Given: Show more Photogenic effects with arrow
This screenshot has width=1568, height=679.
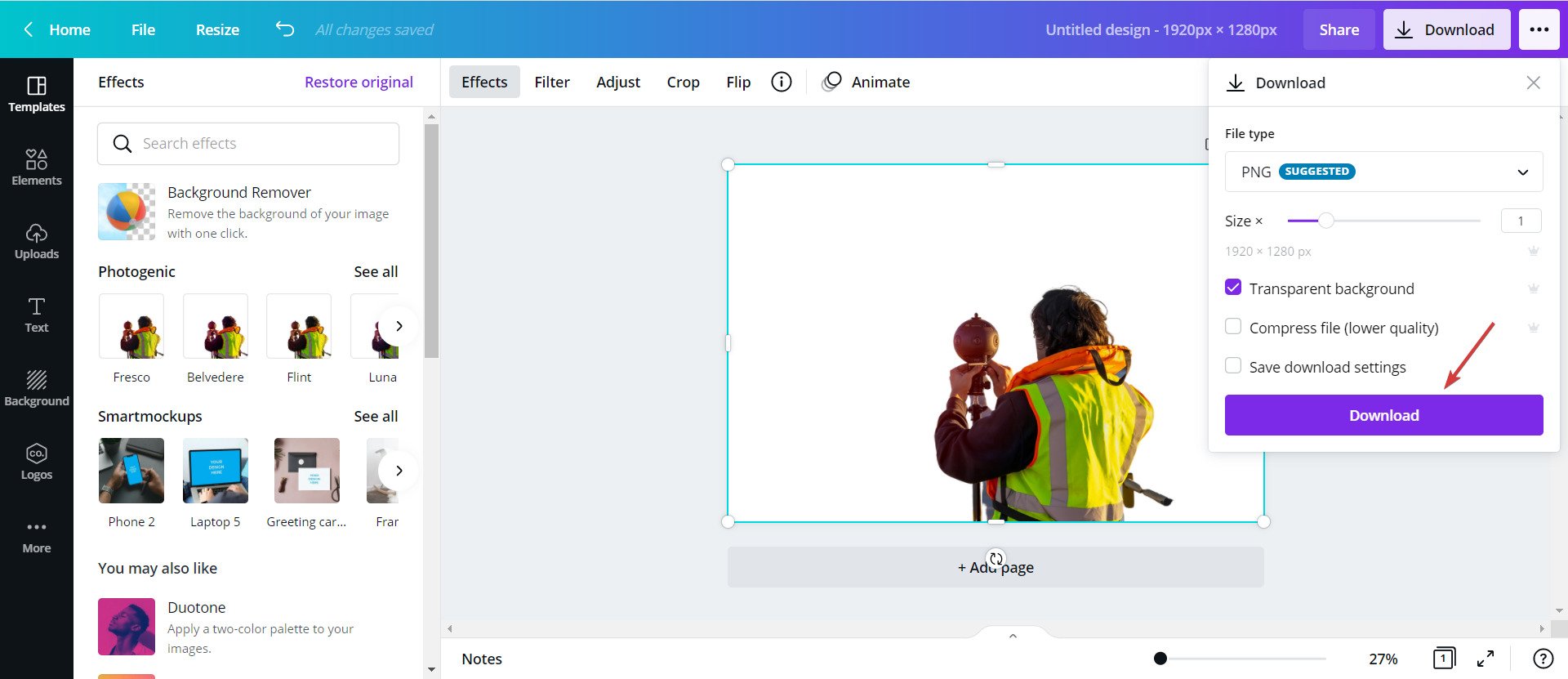Looking at the screenshot, I should coord(399,326).
